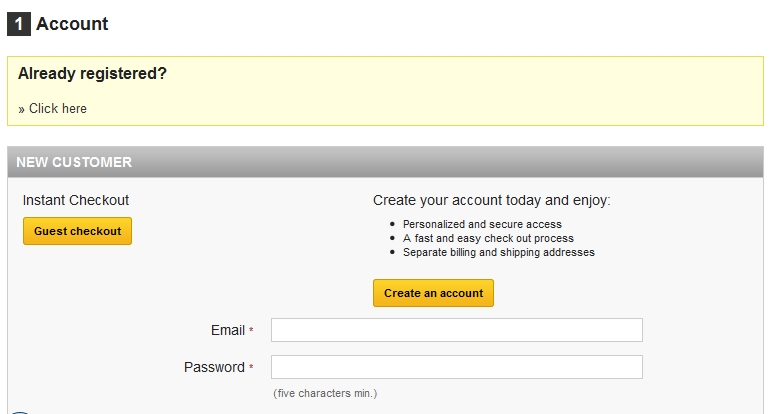
Task: Click the 'Already registered?' heading
Action: pos(92,74)
